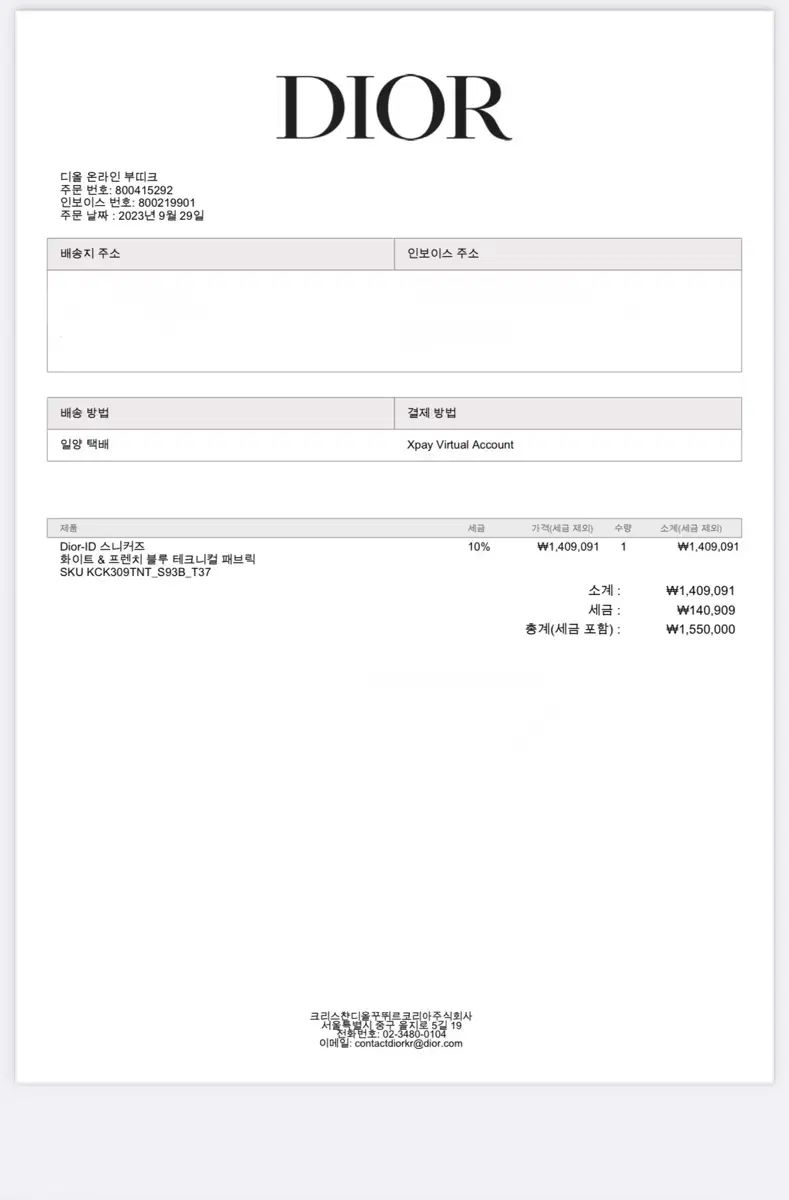Viewport: 789px width, 1200px height.
Task: Click the Dior-ID 스니커즈 product name
Action: (102, 546)
